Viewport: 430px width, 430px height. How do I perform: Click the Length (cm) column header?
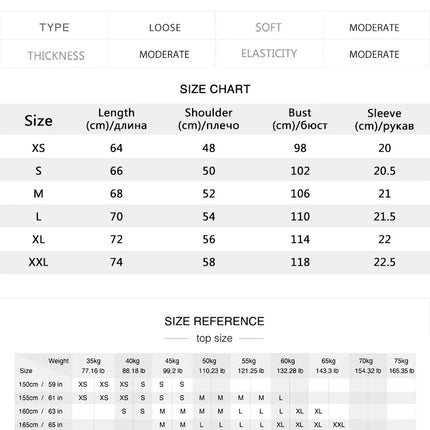[116, 119]
